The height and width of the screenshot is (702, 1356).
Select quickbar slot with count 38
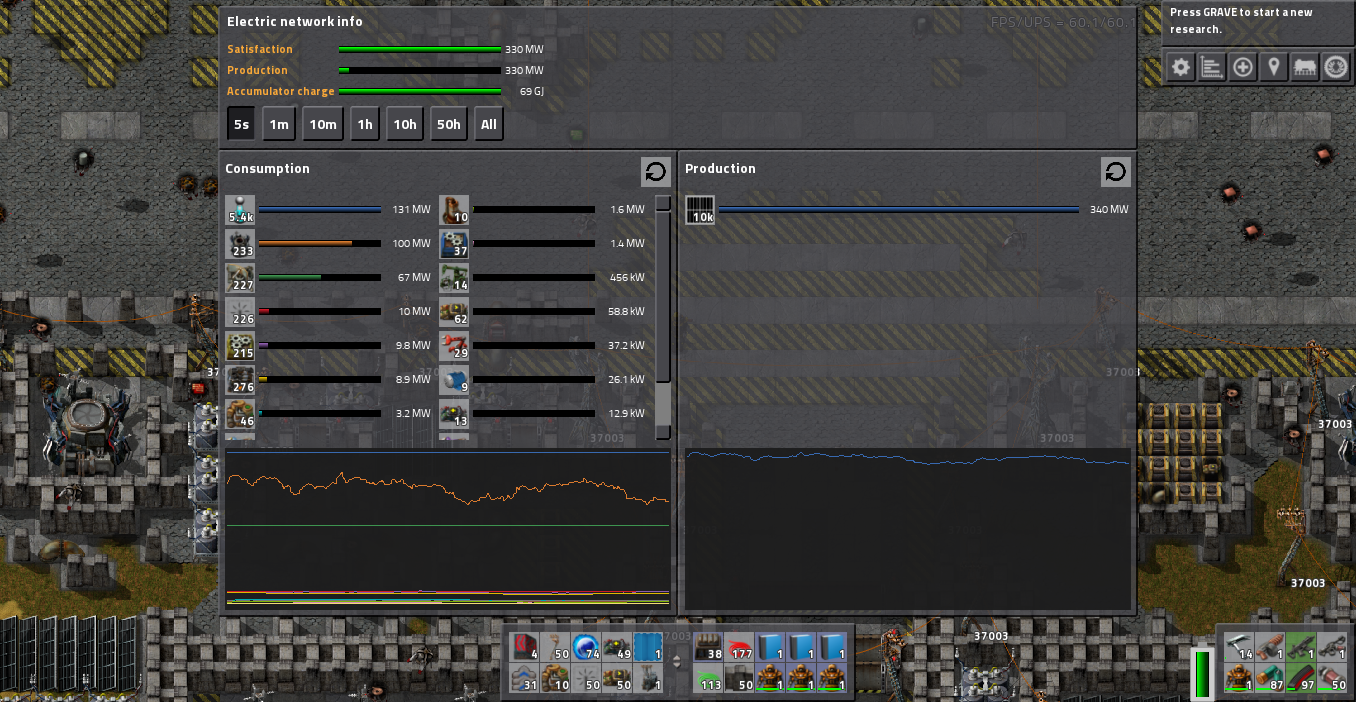(x=709, y=647)
